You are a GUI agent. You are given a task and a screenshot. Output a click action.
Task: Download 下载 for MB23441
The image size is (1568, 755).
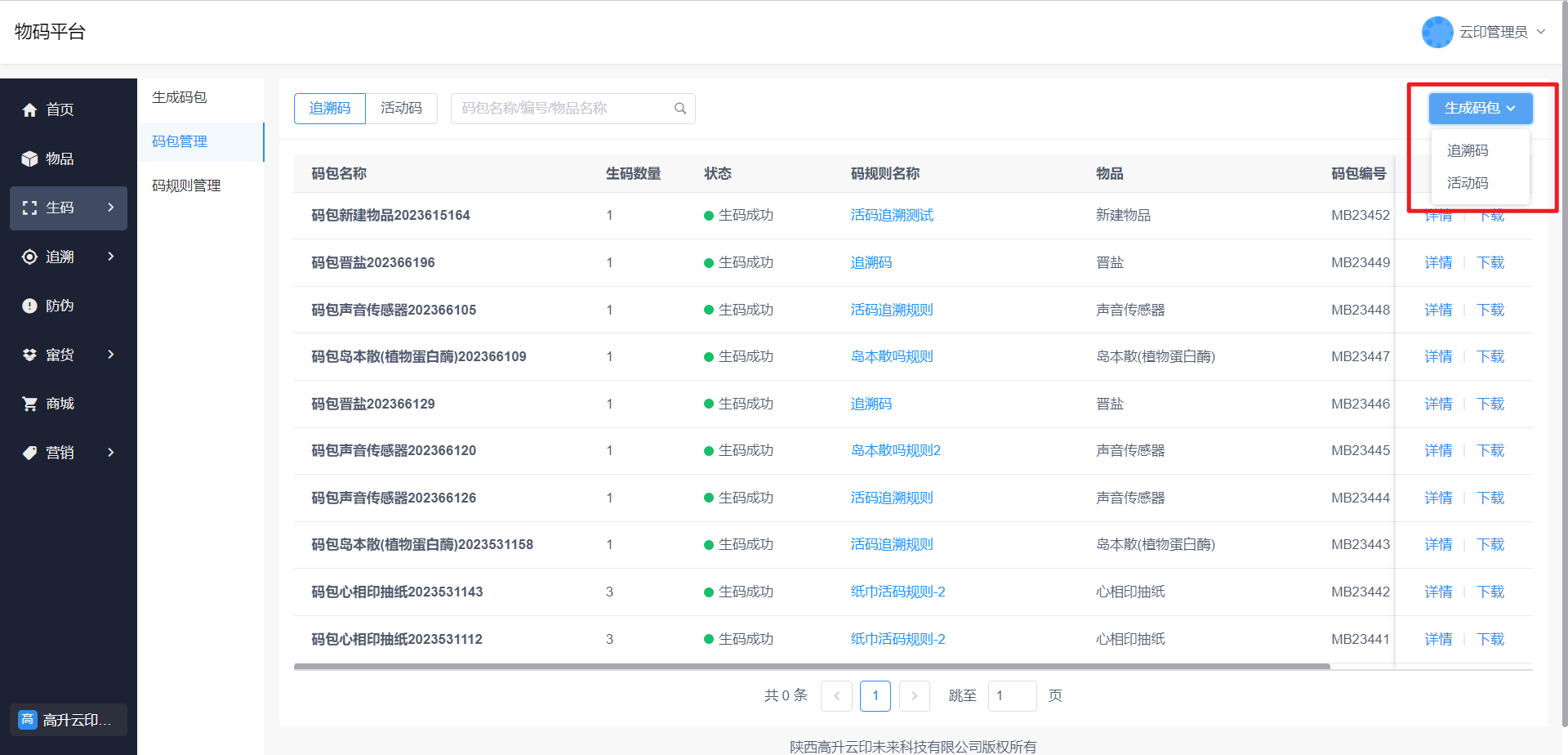pyautogui.click(x=1490, y=640)
